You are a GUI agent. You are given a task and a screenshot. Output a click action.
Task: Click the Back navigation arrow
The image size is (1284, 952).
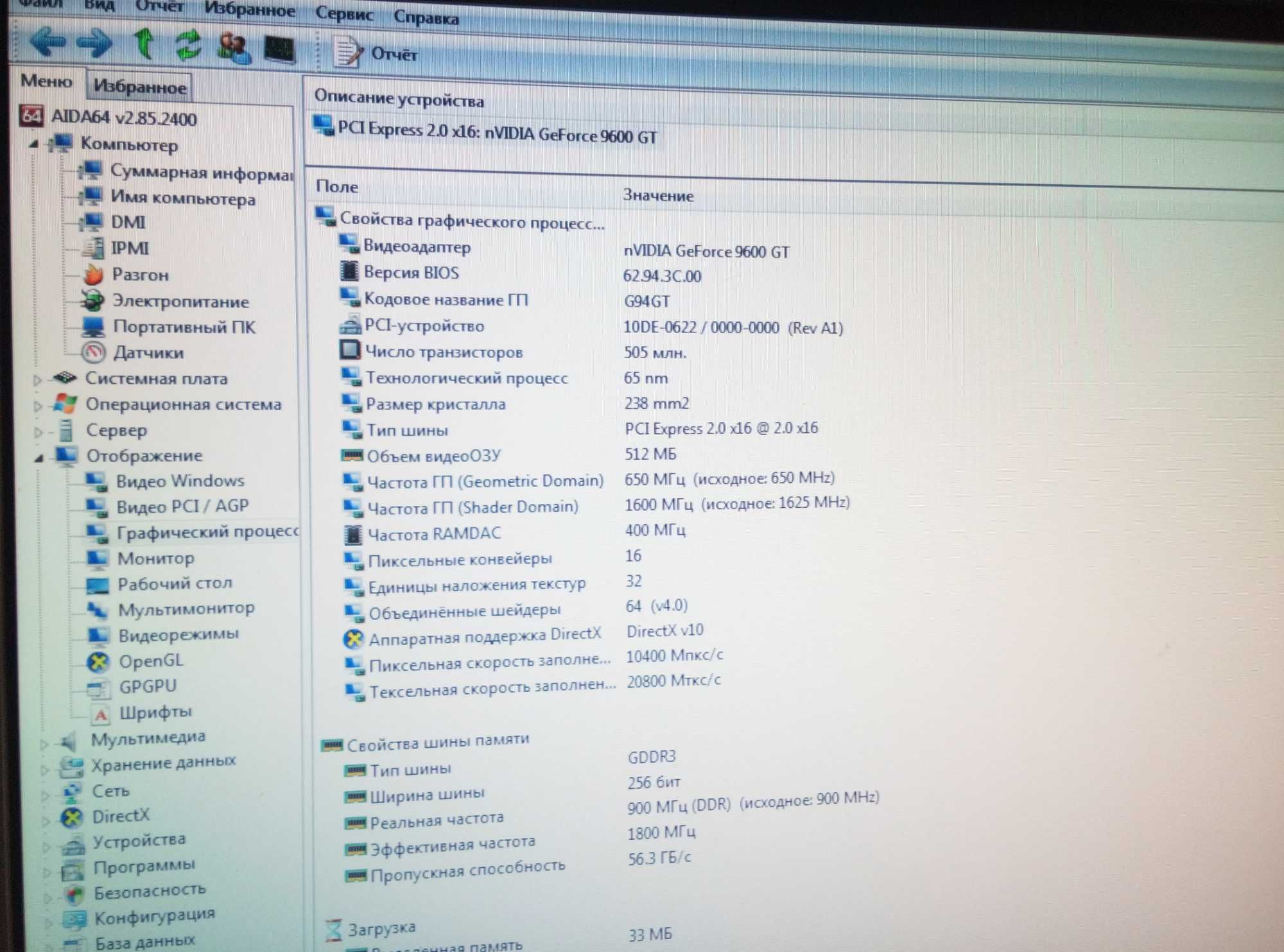[x=49, y=42]
